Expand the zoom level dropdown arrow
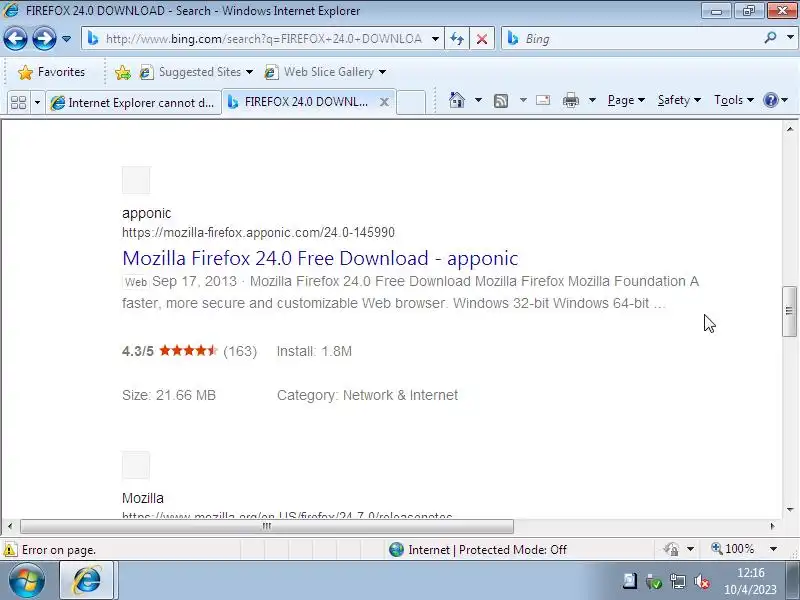 773,549
